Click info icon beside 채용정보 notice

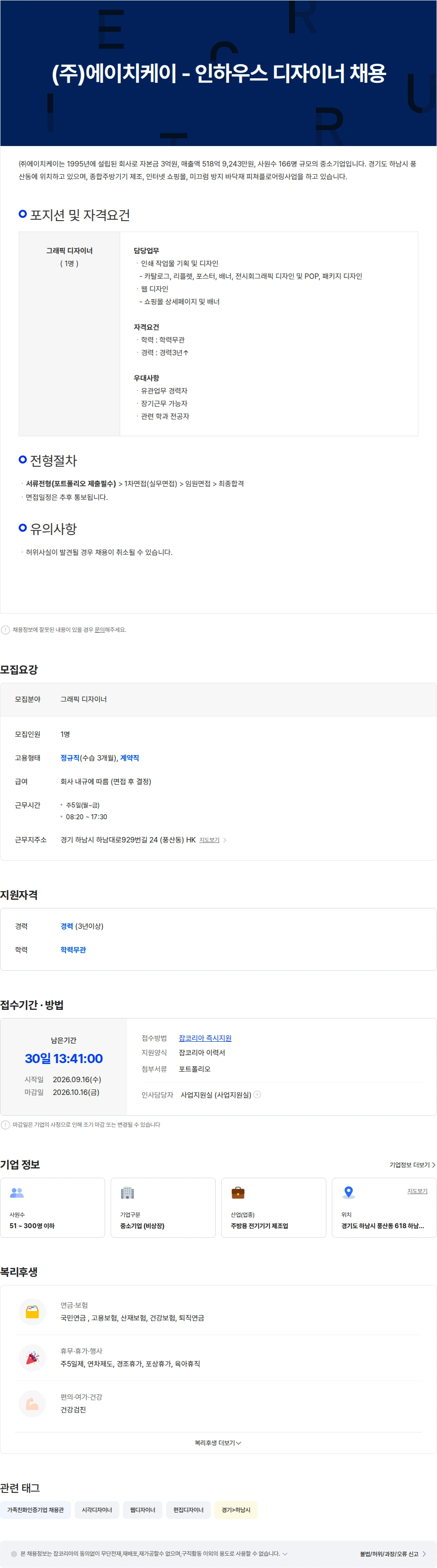coord(5,630)
